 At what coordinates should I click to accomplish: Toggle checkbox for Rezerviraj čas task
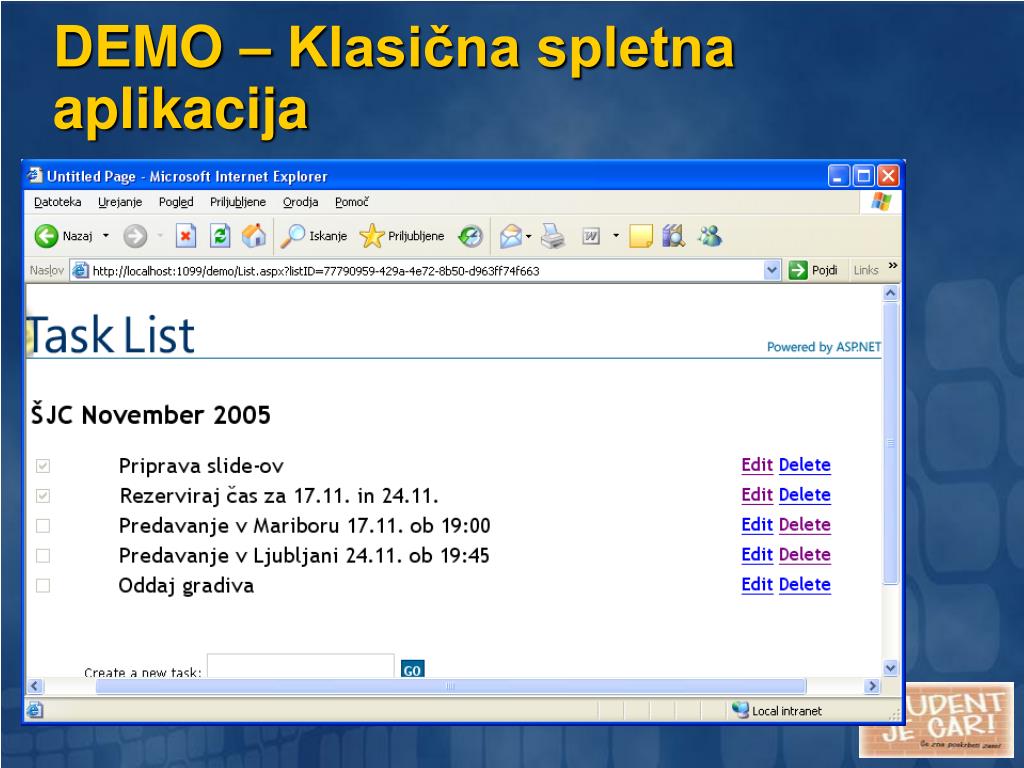[x=43, y=496]
